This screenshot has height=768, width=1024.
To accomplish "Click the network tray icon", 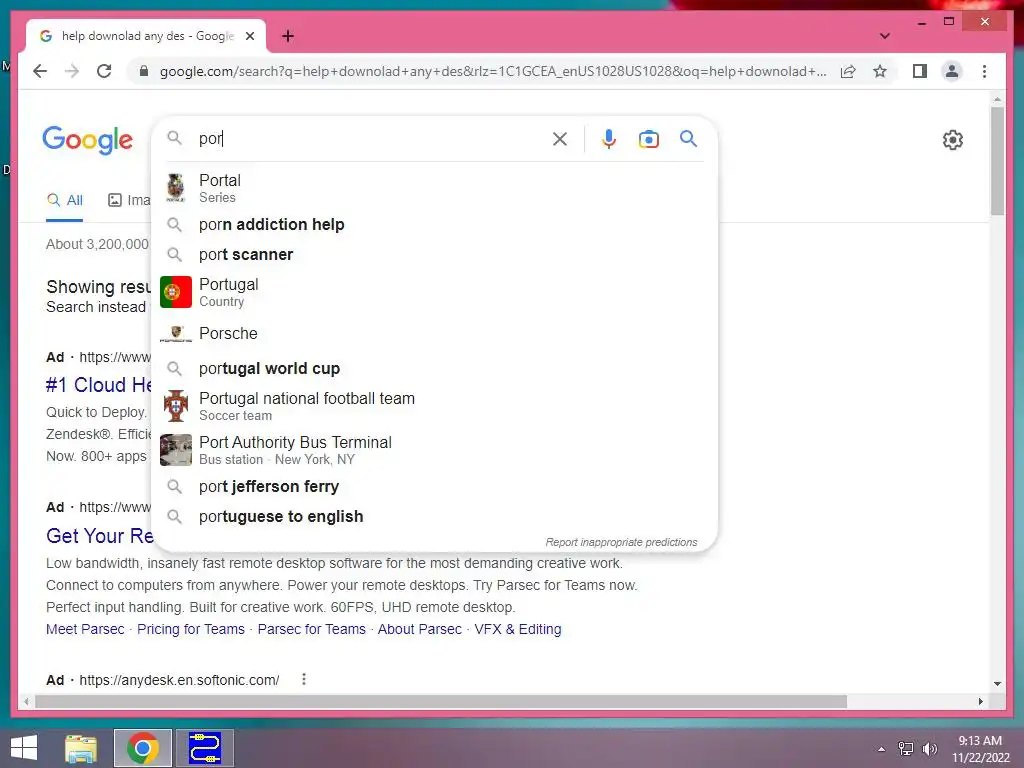I will (905, 748).
